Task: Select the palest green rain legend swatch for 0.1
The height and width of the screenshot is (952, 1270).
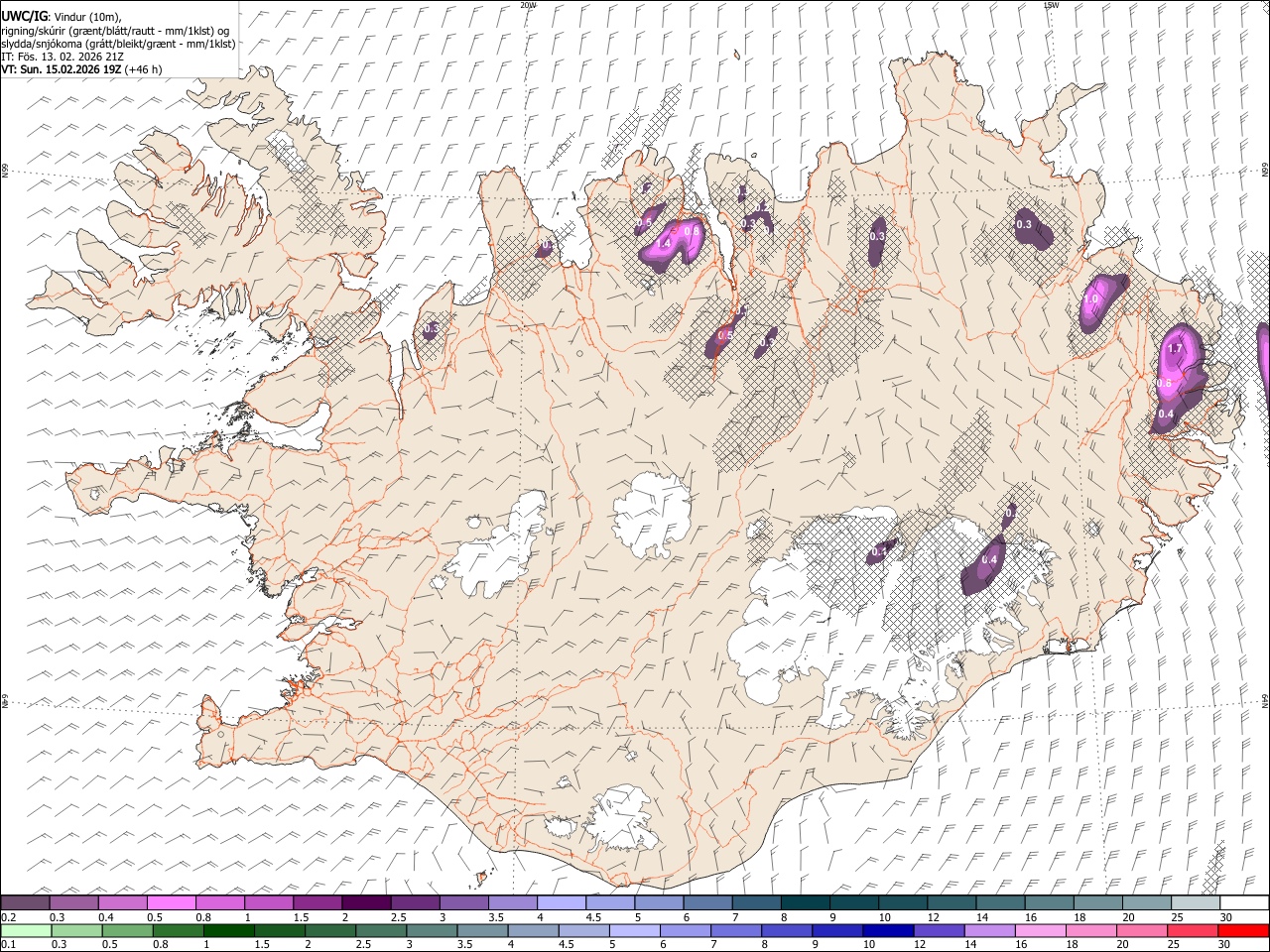Action: (x=26, y=931)
